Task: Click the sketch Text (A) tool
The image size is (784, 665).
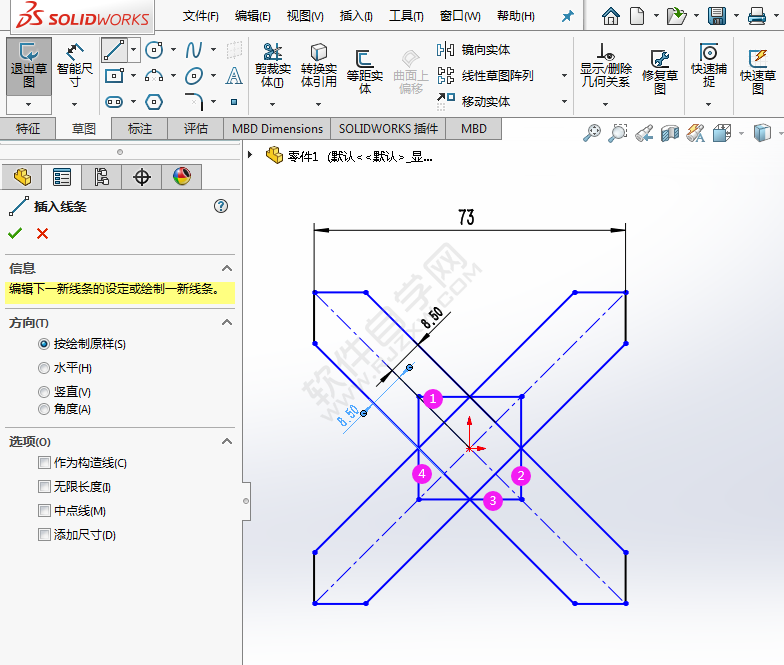Action: click(234, 76)
